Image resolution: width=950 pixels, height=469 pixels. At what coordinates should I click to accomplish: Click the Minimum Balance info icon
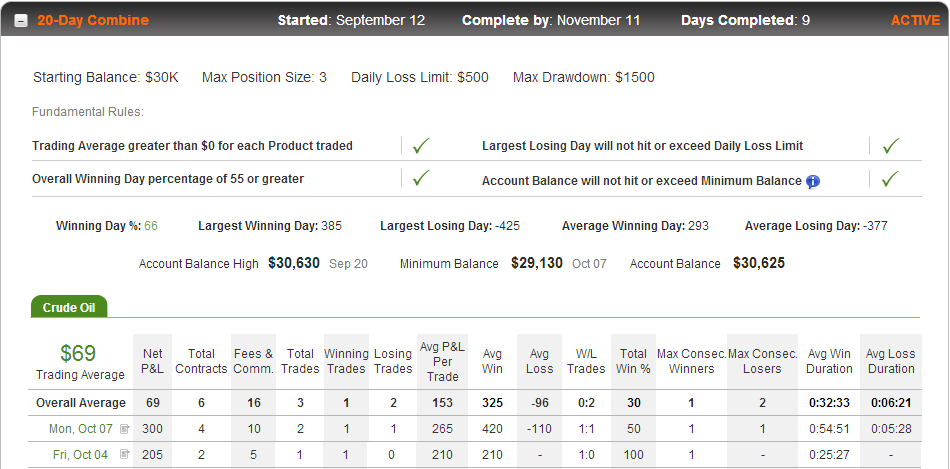pyautogui.click(x=813, y=181)
